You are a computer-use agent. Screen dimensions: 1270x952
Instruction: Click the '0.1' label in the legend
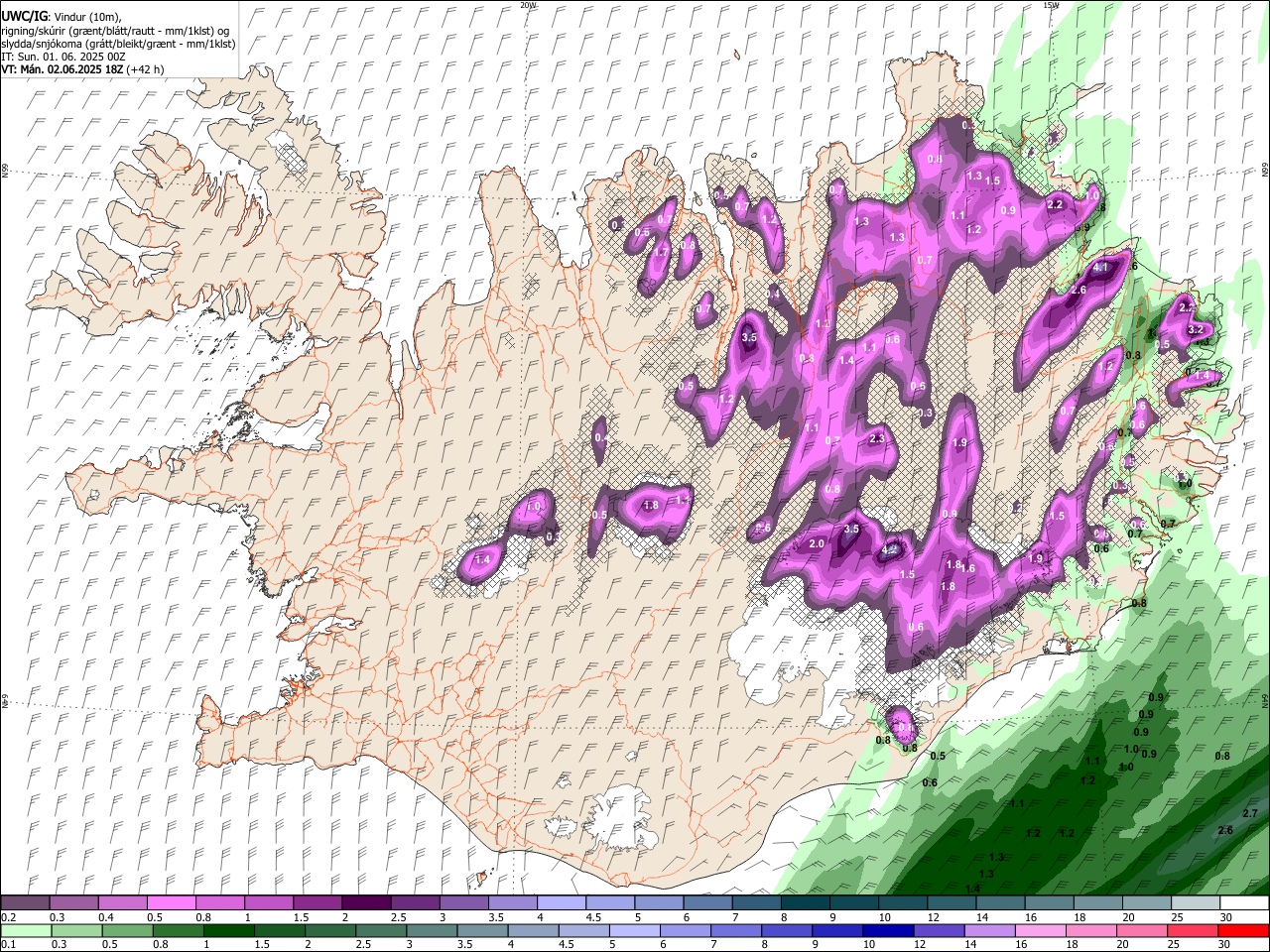pos(8,944)
